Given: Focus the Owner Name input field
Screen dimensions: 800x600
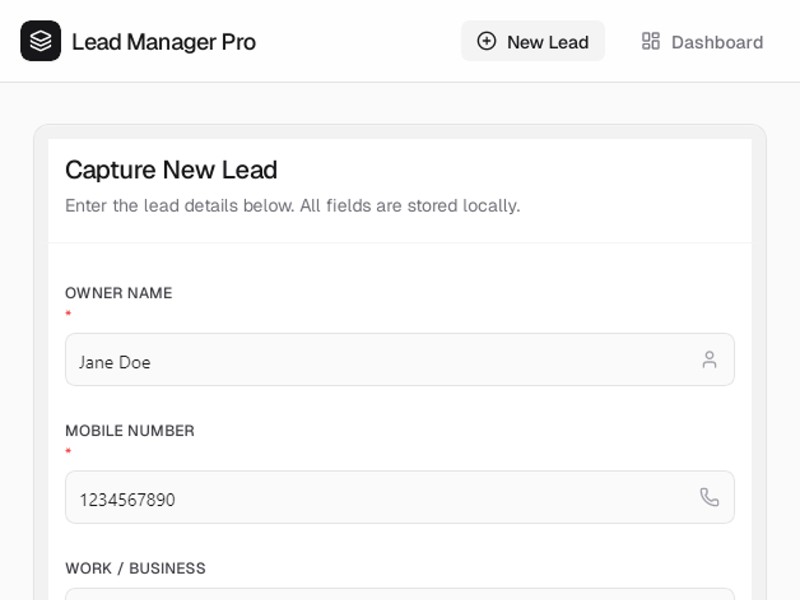Looking at the screenshot, I should point(380,360).
